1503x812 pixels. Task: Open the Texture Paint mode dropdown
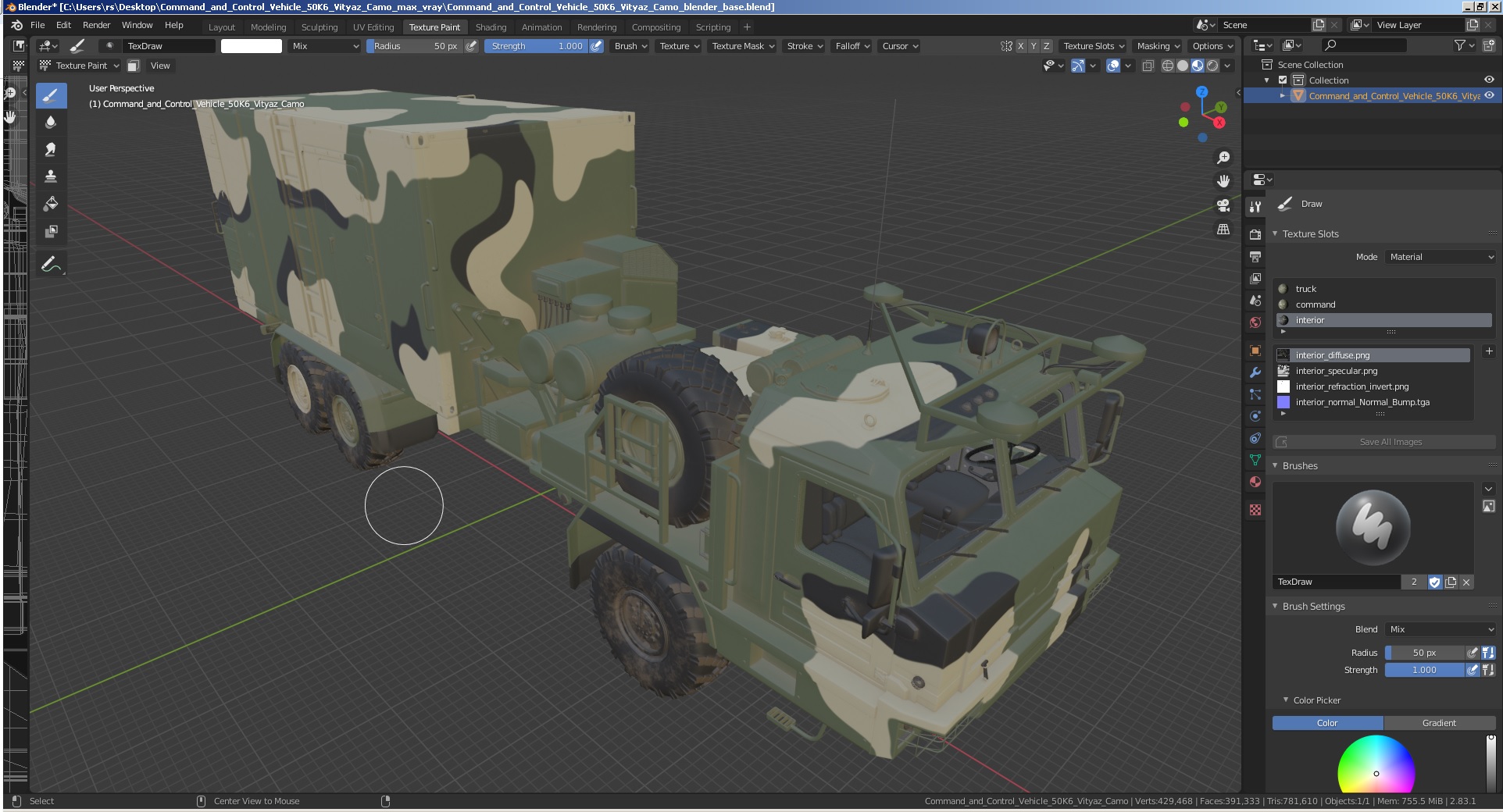80,66
